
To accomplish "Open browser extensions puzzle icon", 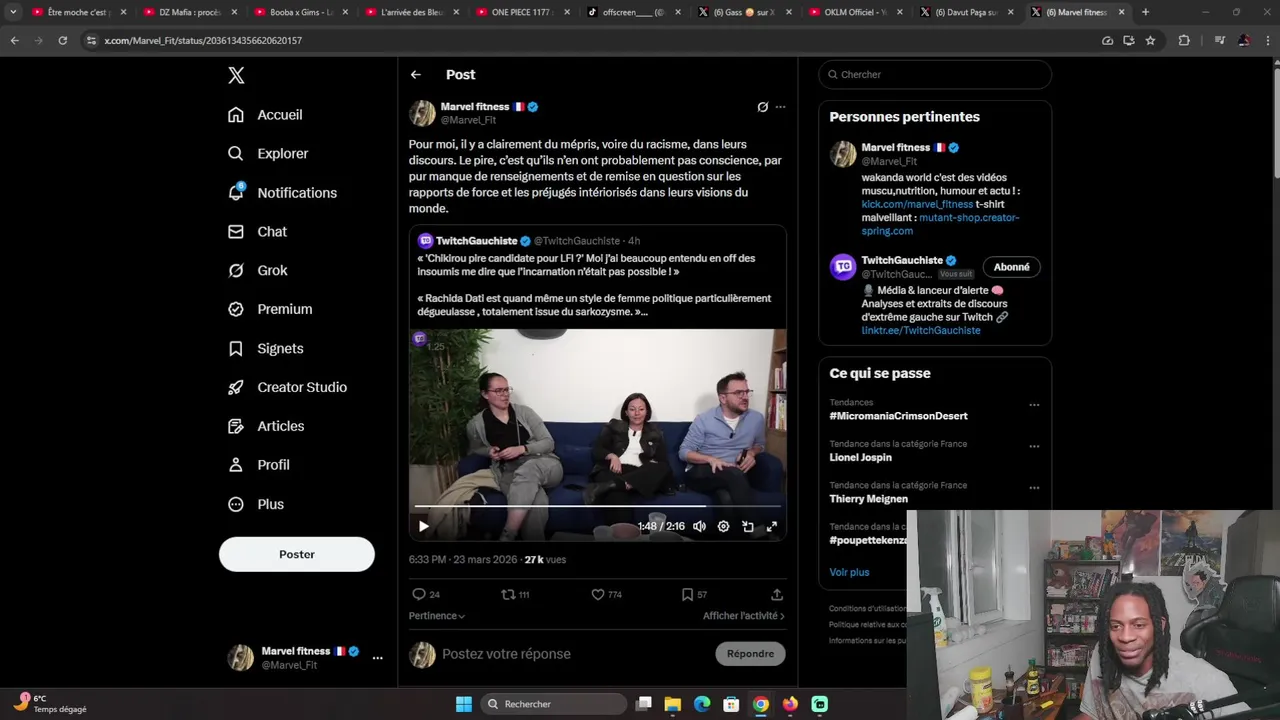I will tap(1184, 40).
